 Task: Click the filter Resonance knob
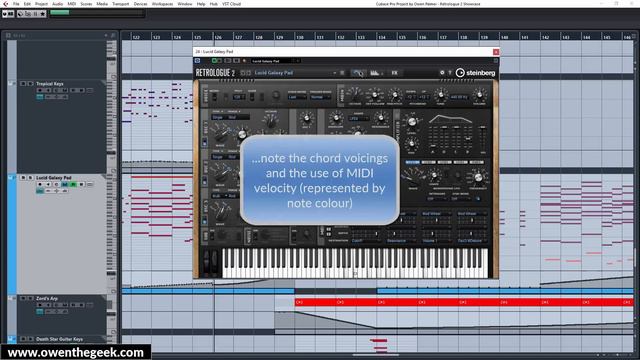coord(381,119)
